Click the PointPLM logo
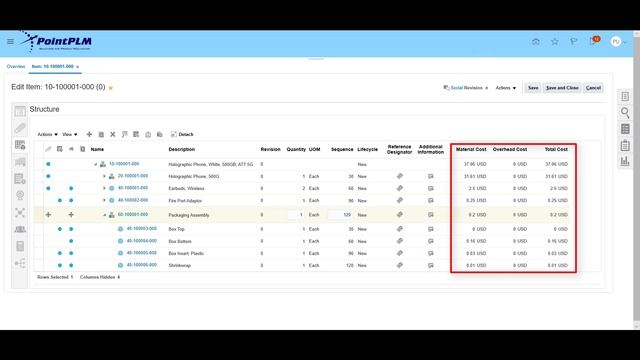The width and height of the screenshot is (640, 360). pyautogui.click(x=57, y=41)
